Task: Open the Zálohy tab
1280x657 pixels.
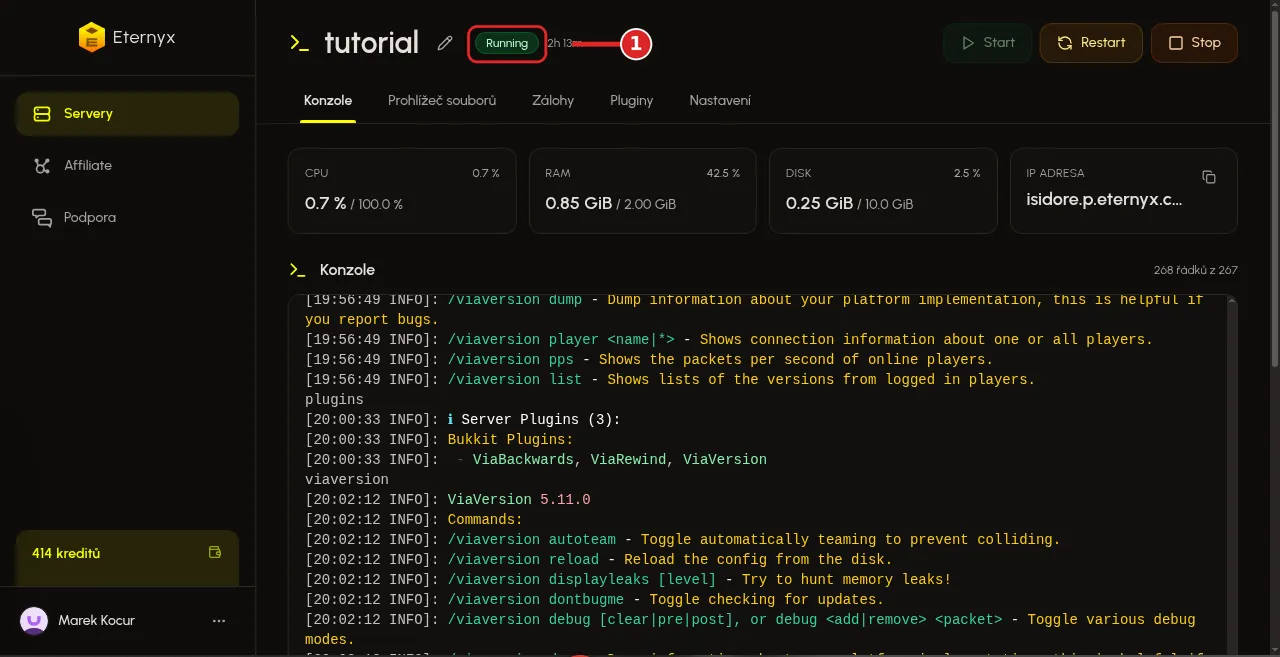Action: [553, 101]
